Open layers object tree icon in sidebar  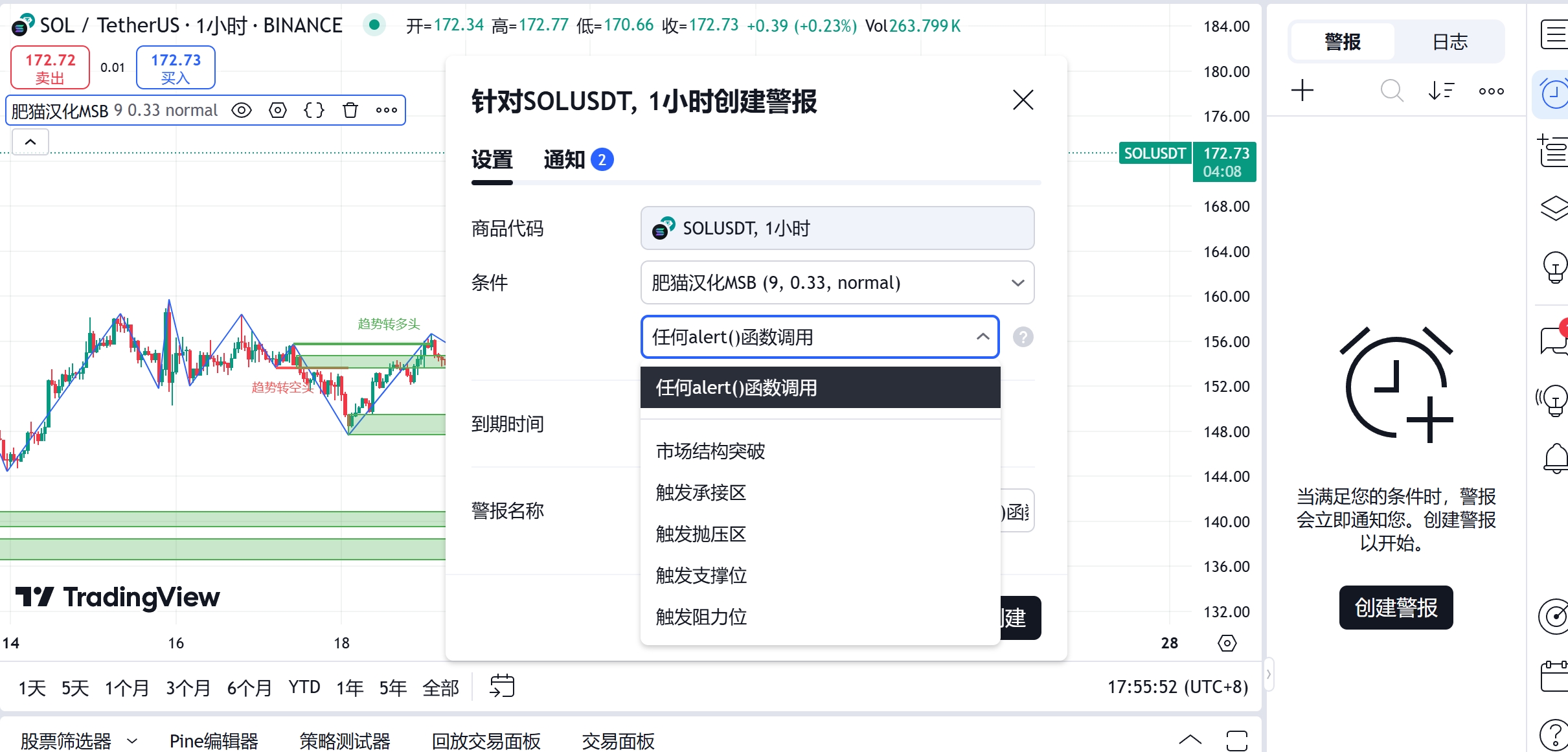point(1554,207)
